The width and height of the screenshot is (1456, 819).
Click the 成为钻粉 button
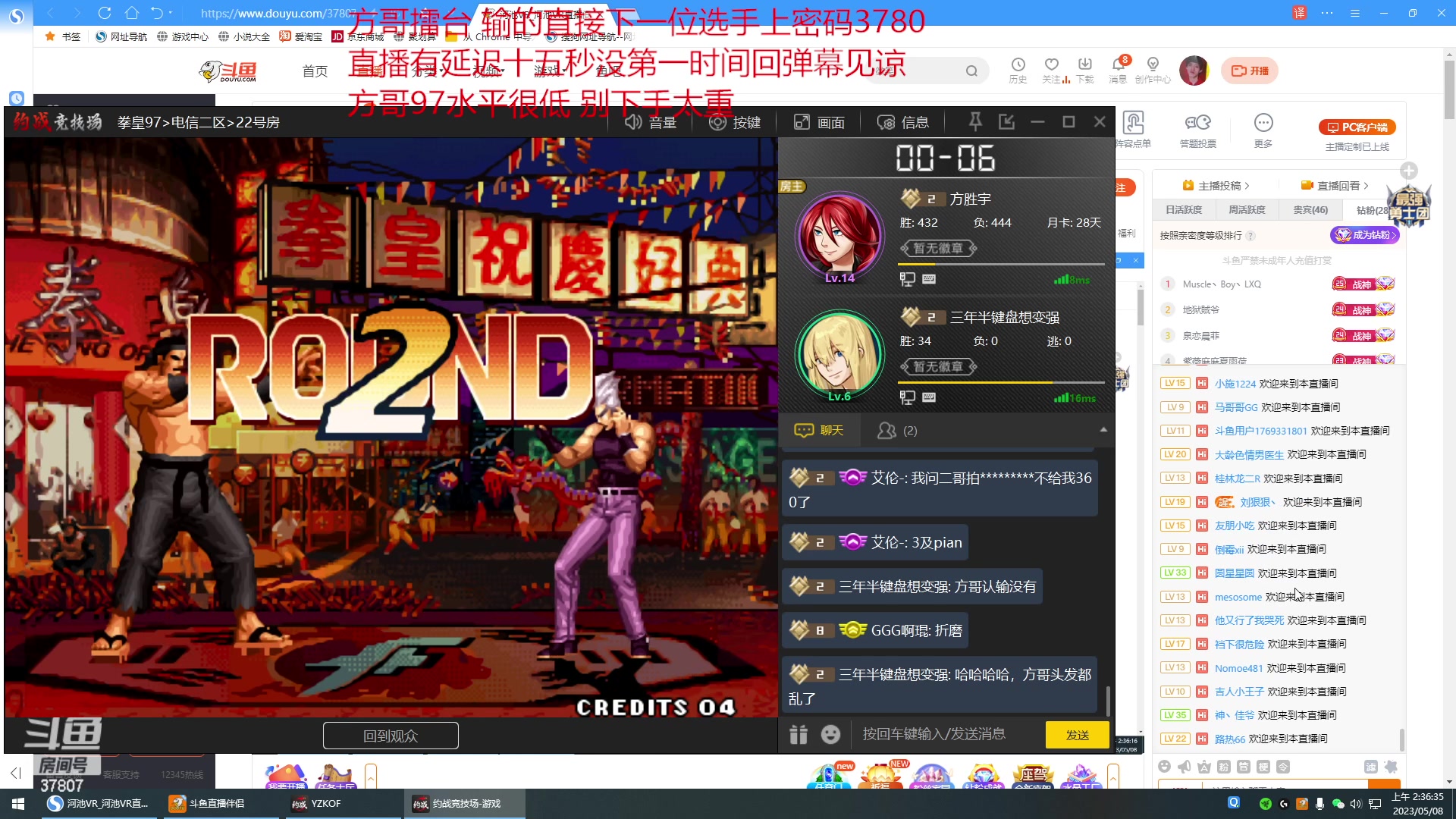pyautogui.click(x=1364, y=235)
